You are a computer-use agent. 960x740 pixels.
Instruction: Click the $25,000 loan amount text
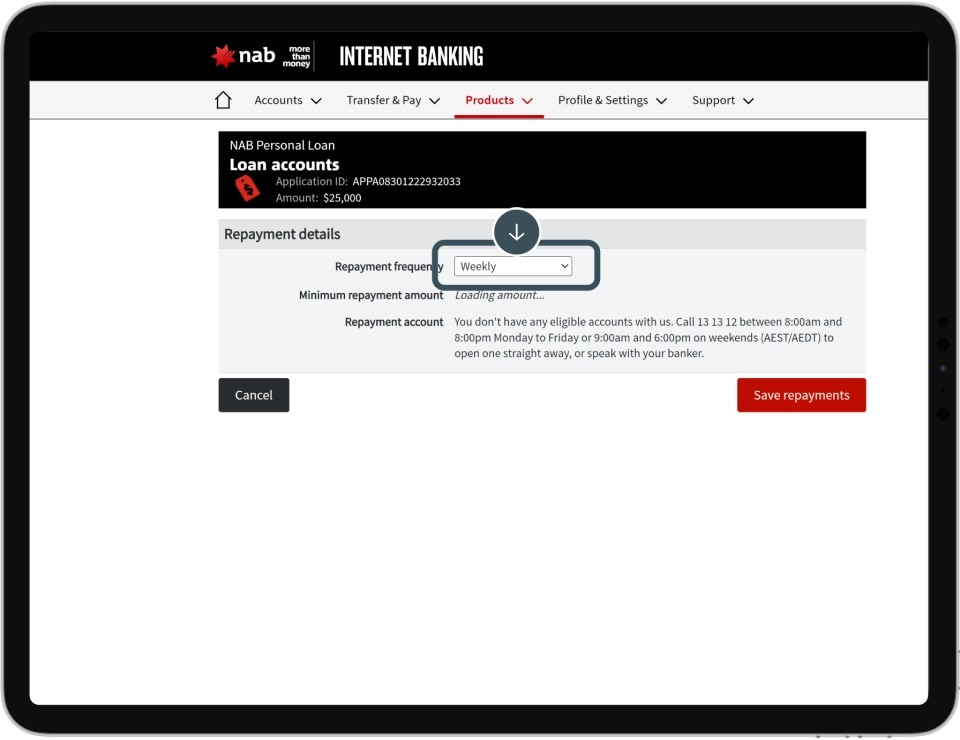(x=342, y=198)
